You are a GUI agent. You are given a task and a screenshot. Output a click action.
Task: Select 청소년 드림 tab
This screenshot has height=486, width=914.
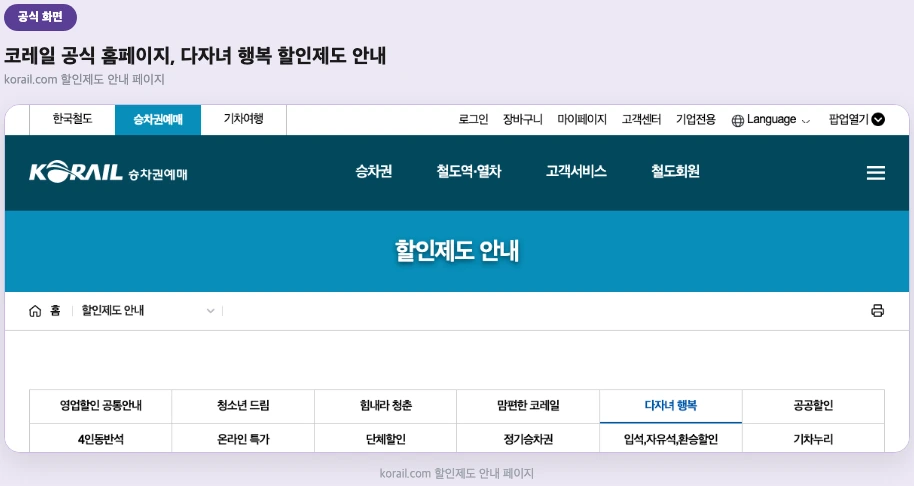tap(243, 406)
